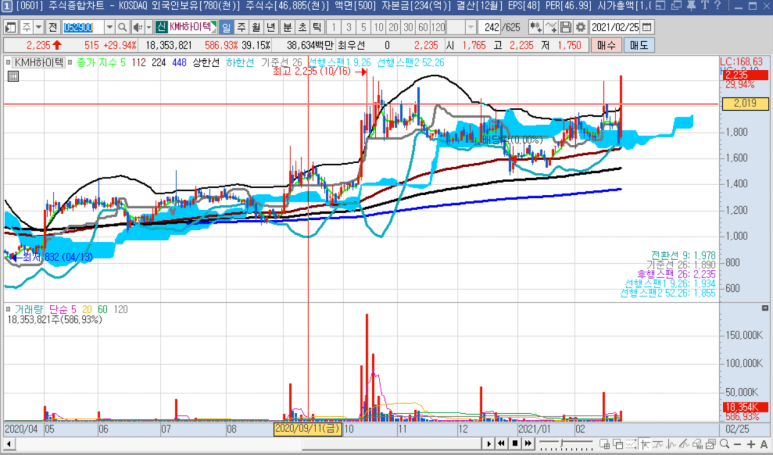Click the stock search magnifier icon
This screenshot has width=773, height=455.
tap(122, 26)
